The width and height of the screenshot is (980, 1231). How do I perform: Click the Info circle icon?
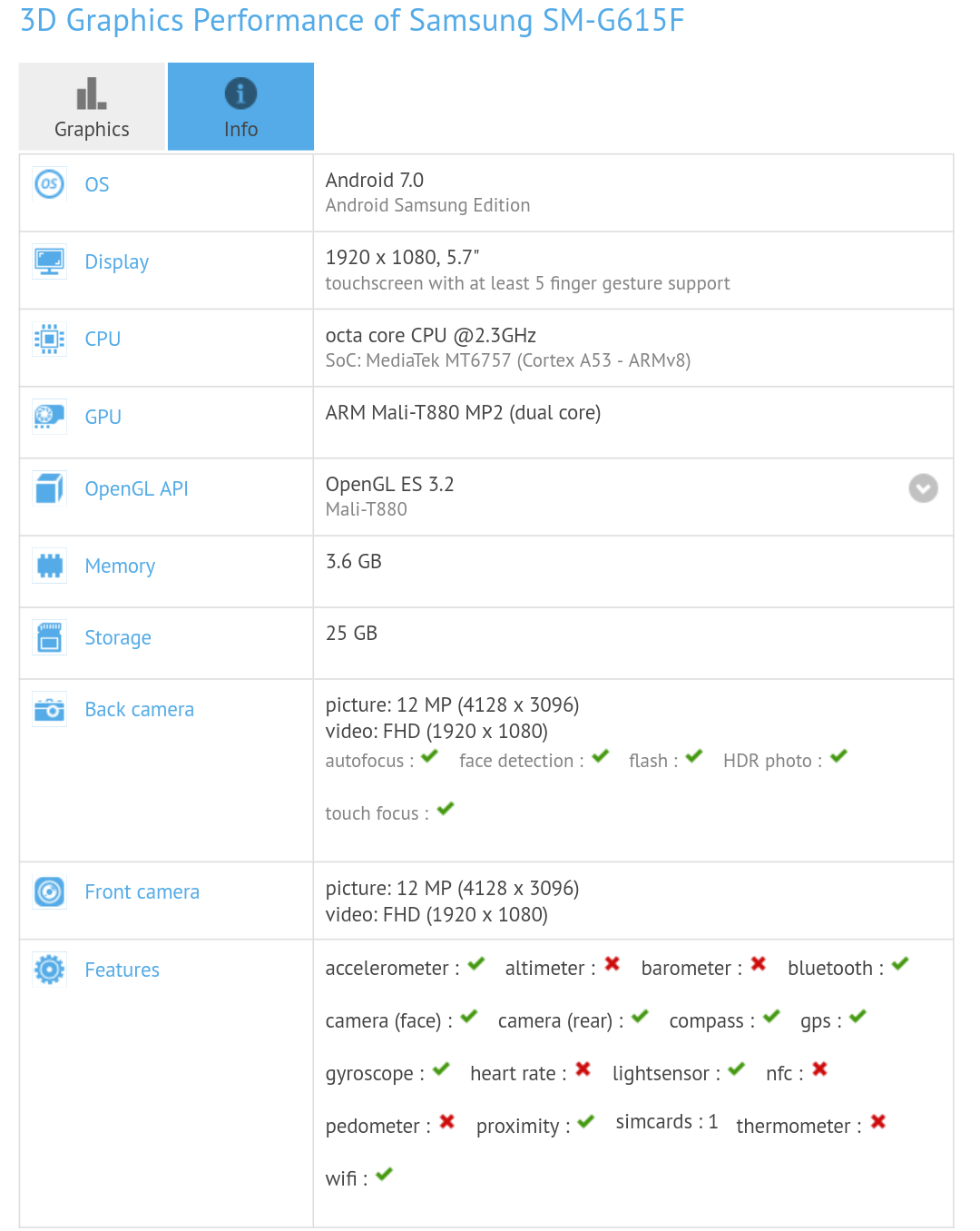(240, 93)
